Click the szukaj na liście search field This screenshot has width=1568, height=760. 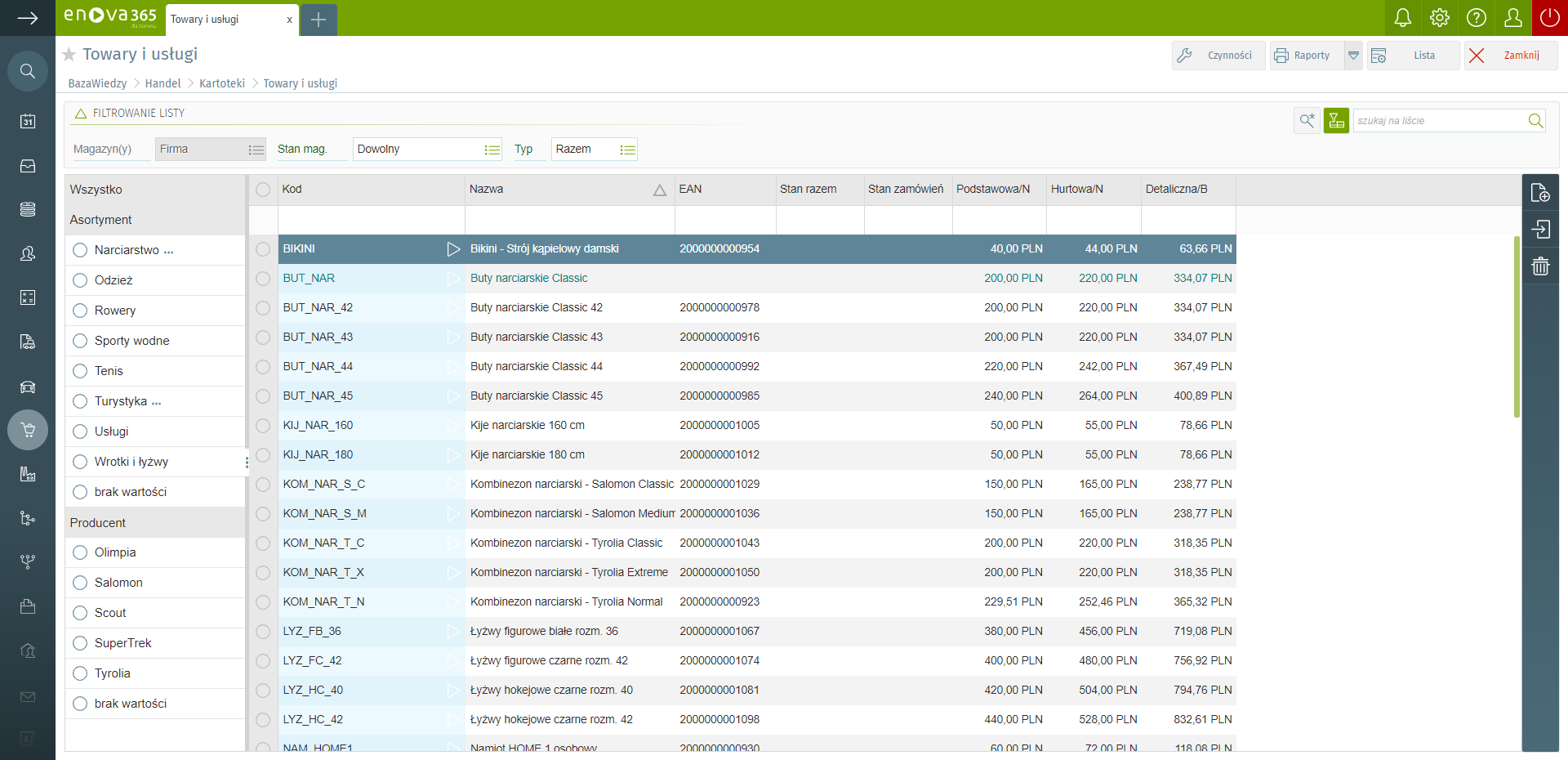[x=1437, y=121]
